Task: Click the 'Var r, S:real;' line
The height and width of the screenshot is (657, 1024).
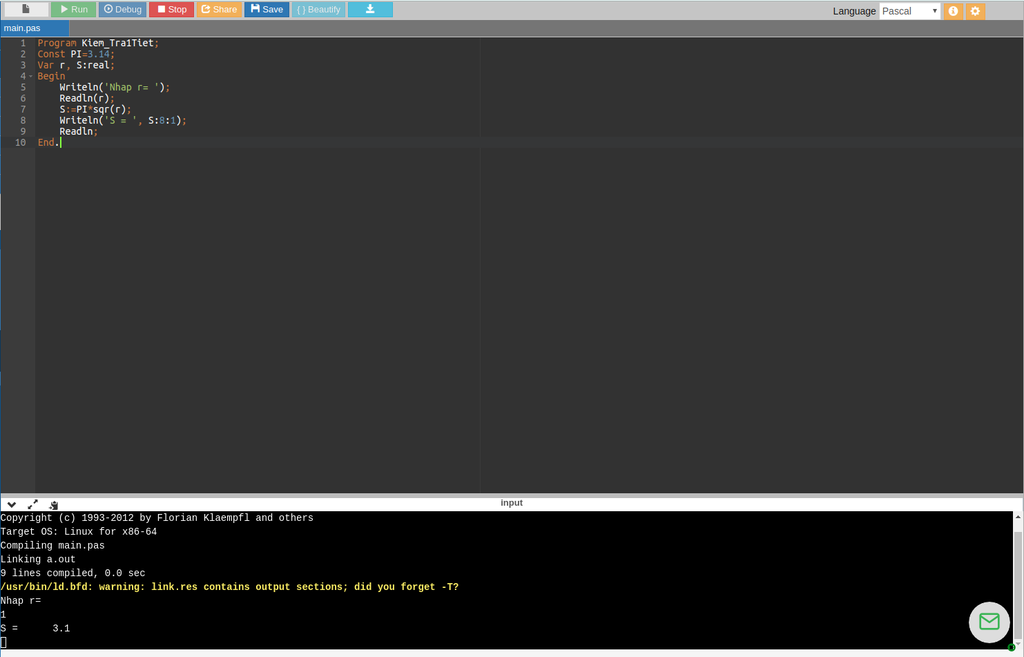Action: coord(76,65)
